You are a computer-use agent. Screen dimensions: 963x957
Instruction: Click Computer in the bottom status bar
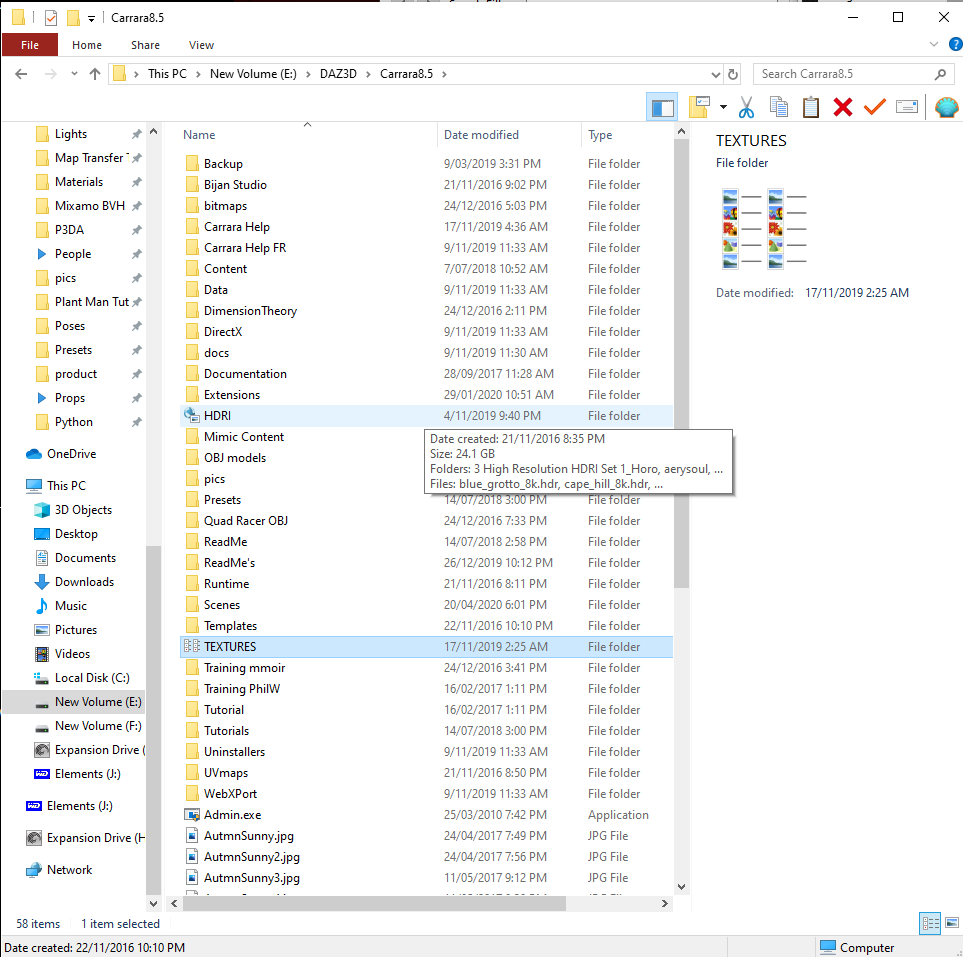(x=857, y=947)
